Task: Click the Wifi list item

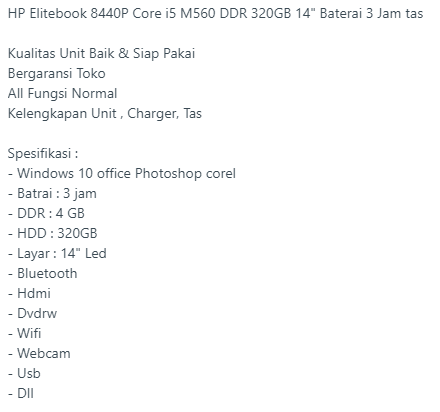Action: (x=24, y=333)
